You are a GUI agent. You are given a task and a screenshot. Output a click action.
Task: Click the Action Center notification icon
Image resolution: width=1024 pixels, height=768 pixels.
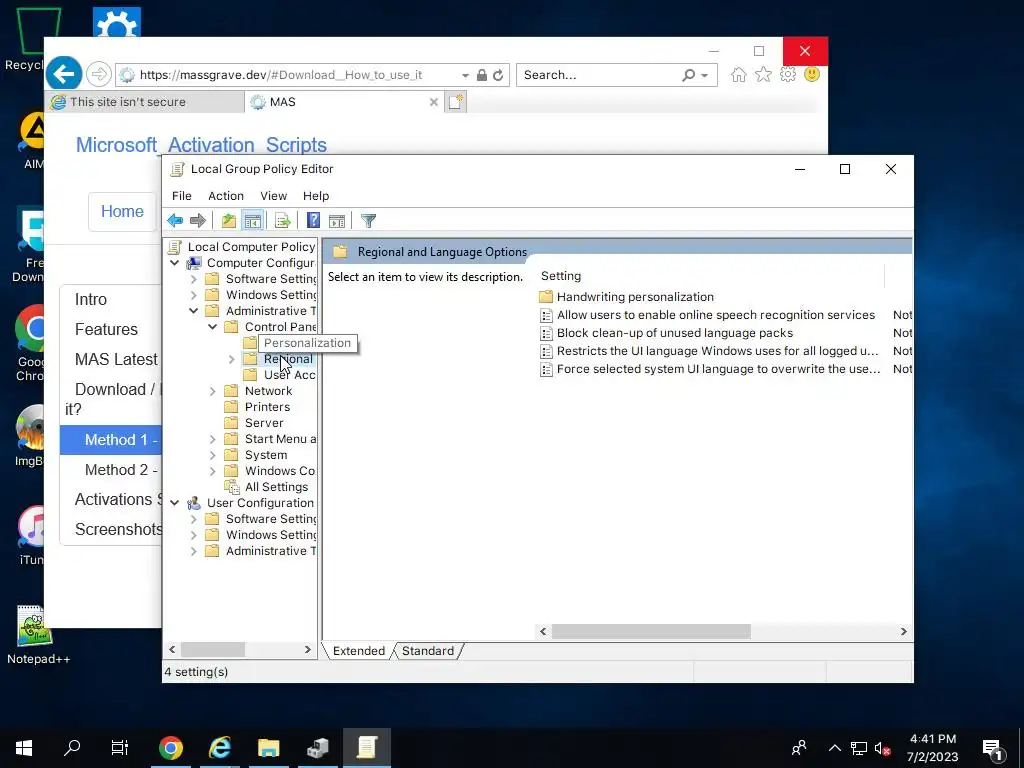coord(992,749)
